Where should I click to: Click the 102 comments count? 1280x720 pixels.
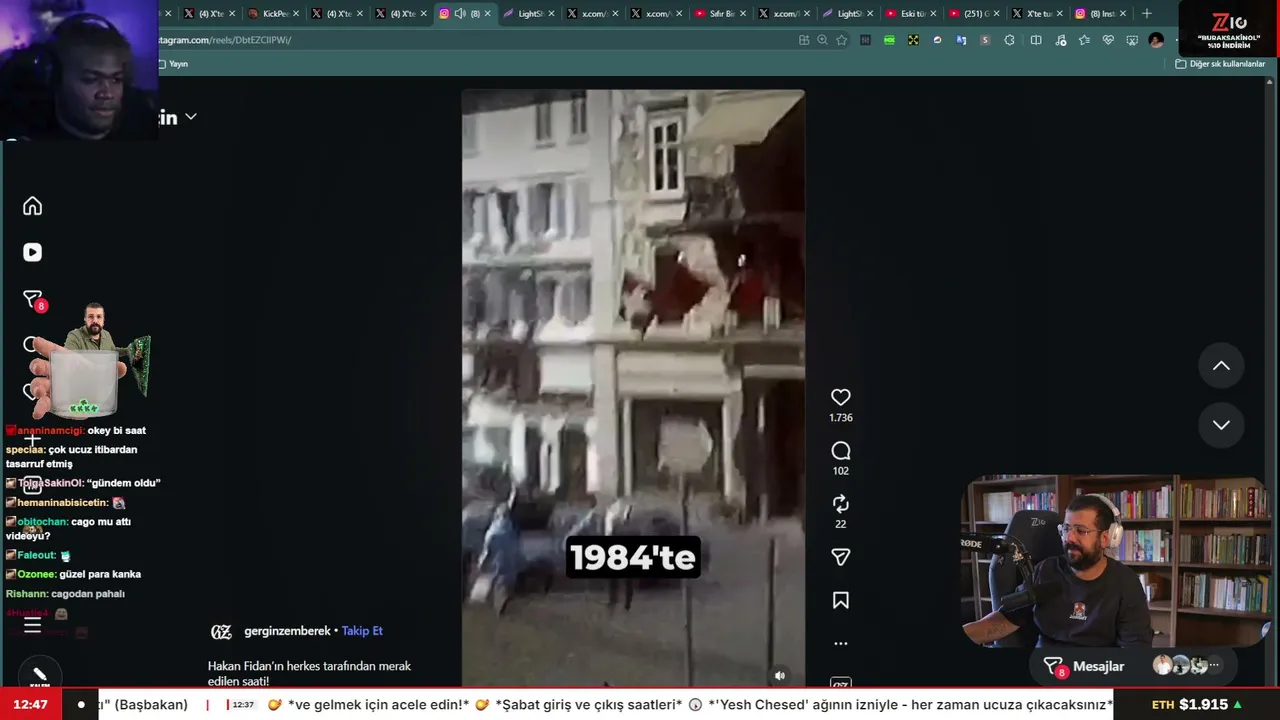pos(841,471)
